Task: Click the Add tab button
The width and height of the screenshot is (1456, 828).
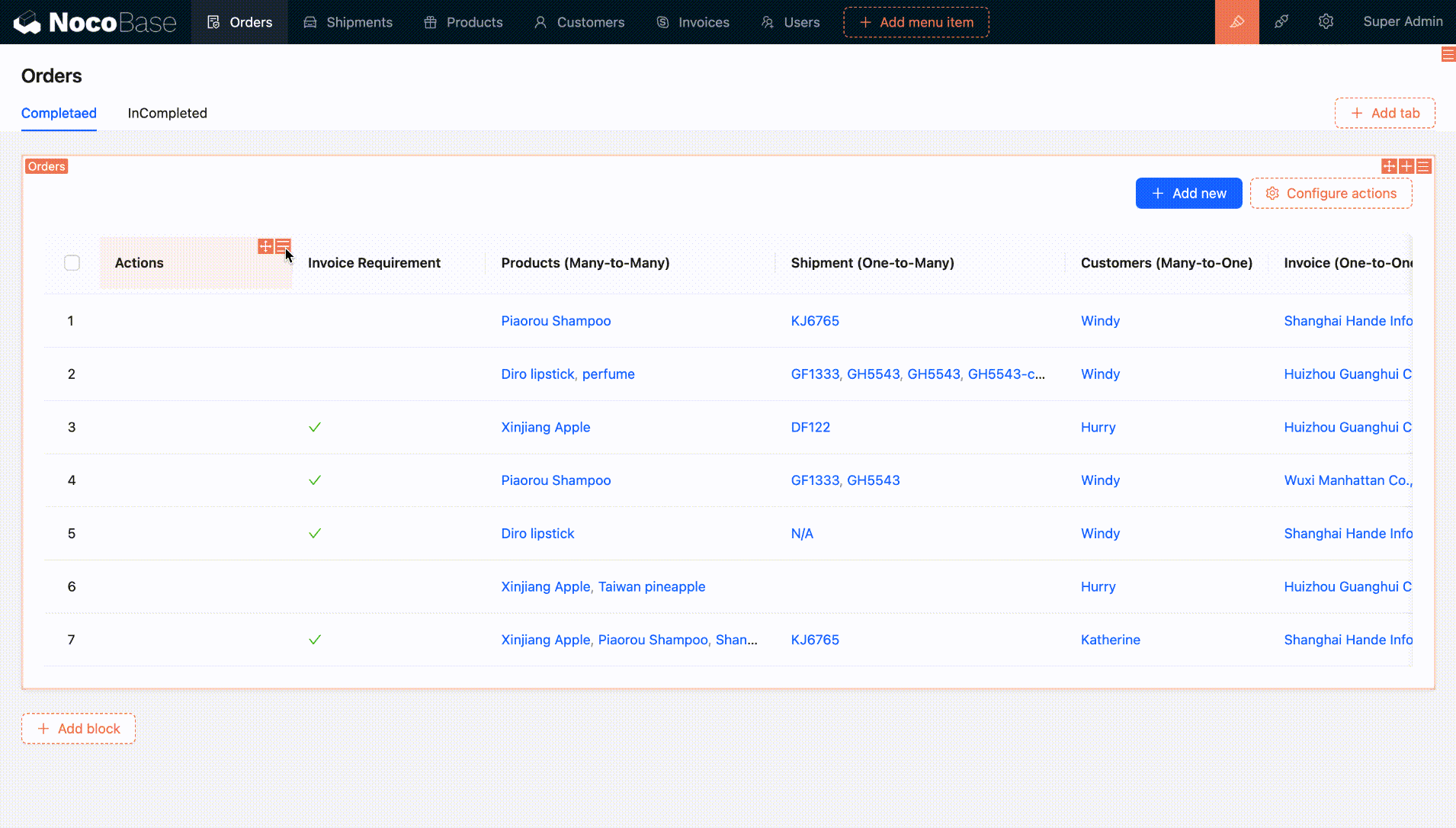Action: [x=1384, y=114]
